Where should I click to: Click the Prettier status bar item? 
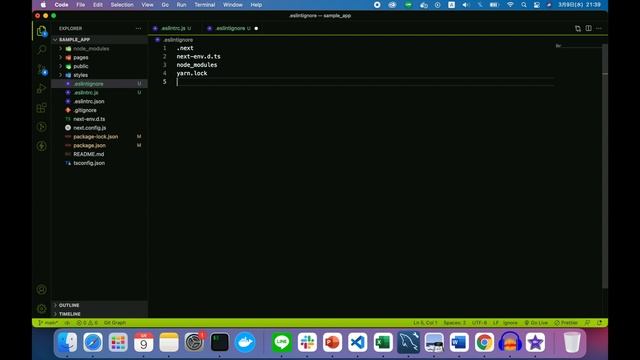click(566, 323)
